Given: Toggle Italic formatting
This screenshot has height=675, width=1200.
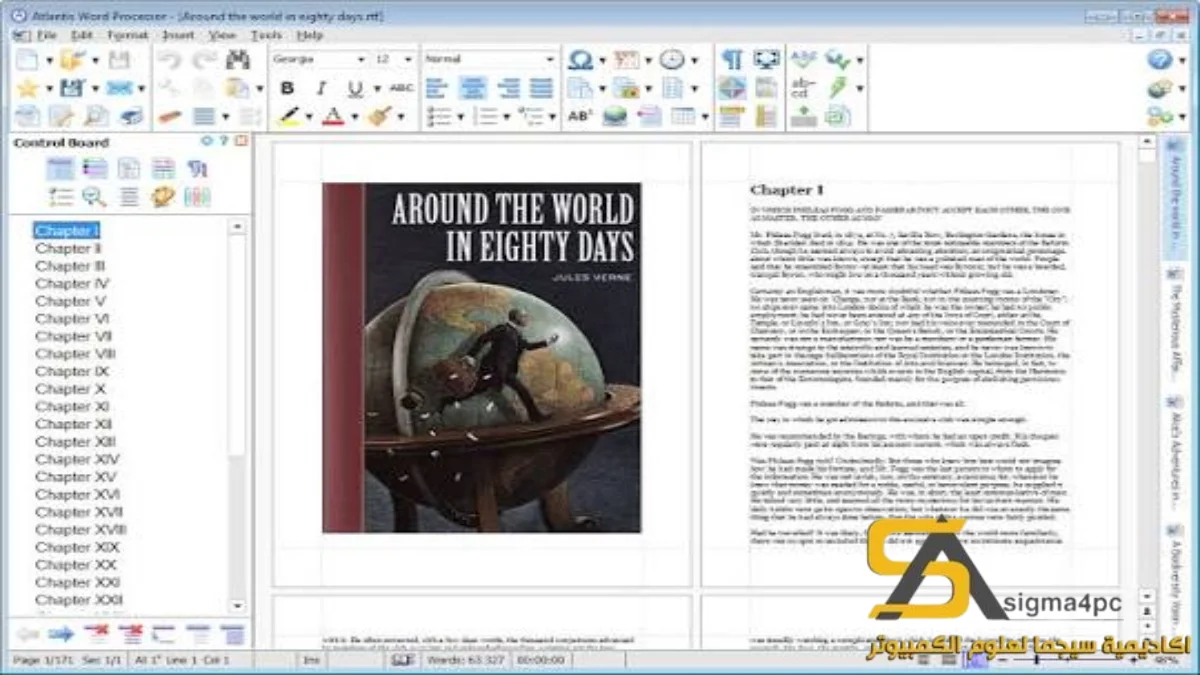Looking at the screenshot, I should click(321, 88).
